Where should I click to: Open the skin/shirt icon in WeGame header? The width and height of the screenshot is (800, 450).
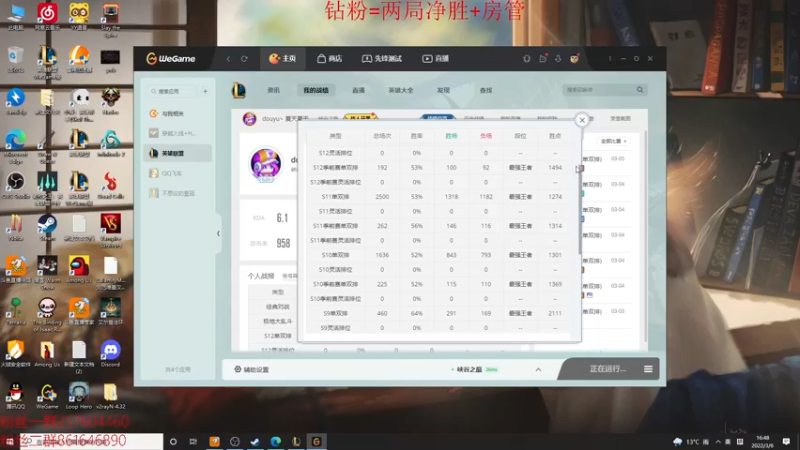pos(527,59)
